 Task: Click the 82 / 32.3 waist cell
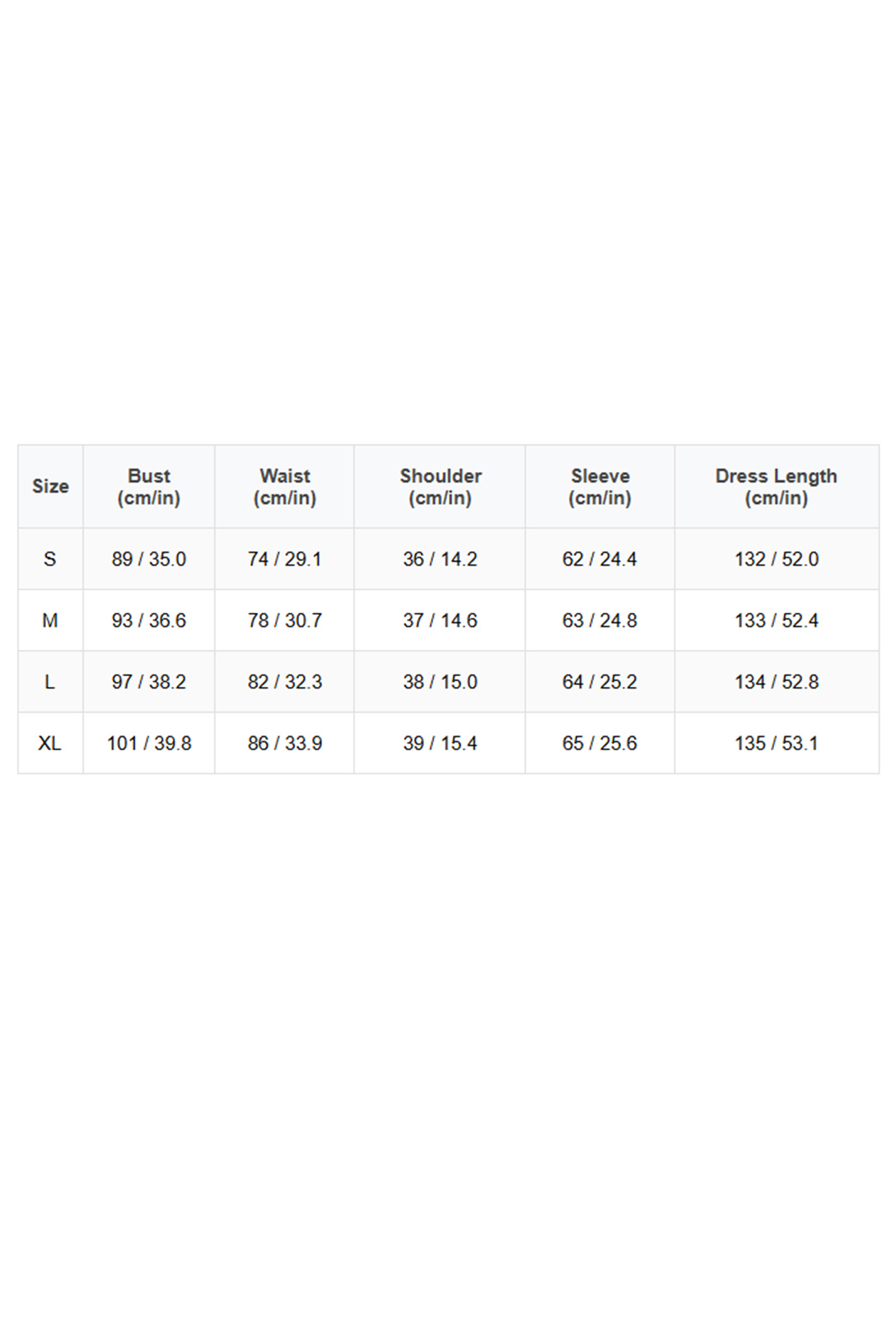pos(285,682)
